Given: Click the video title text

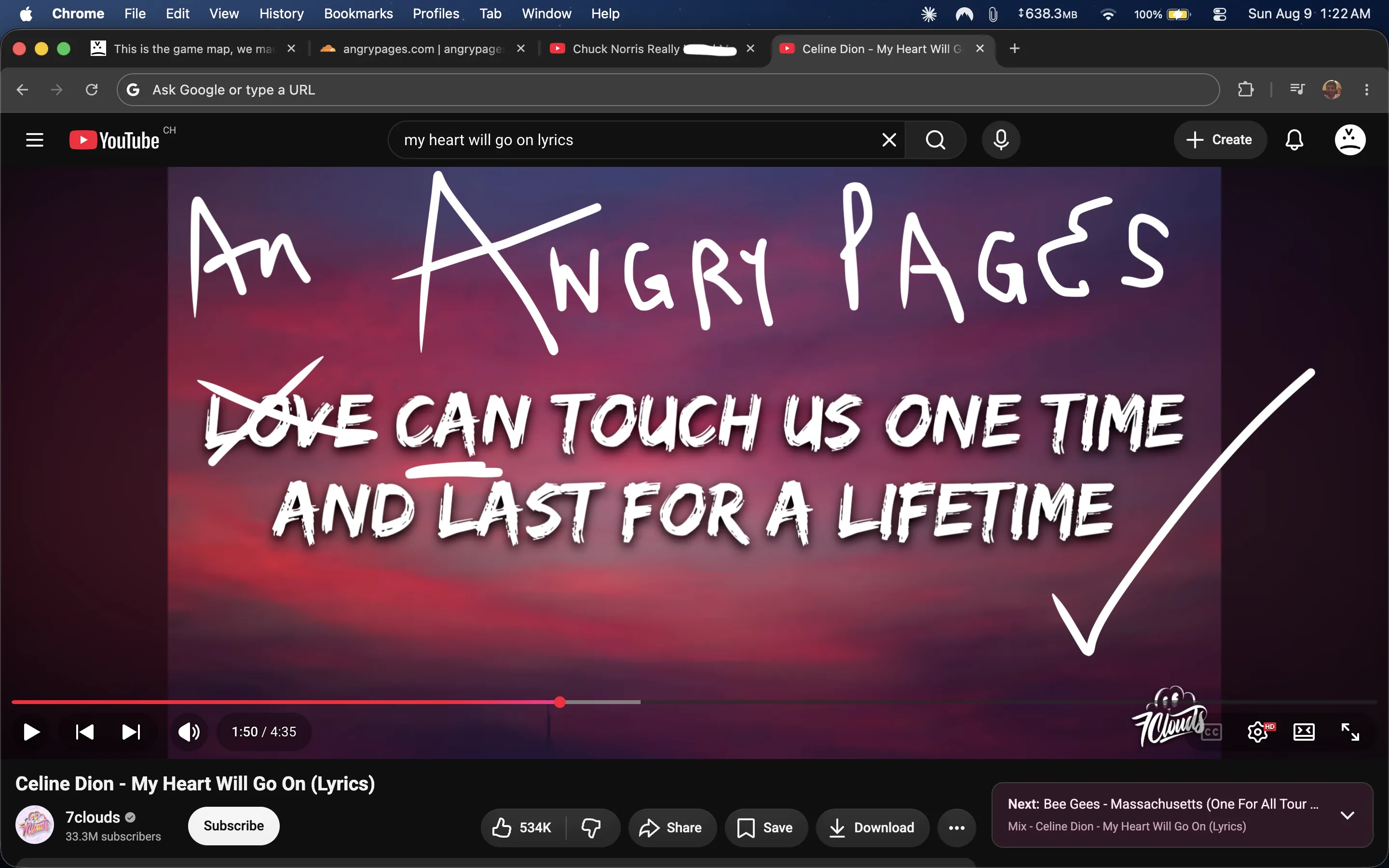Looking at the screenshot, I should tap(195, 784).
